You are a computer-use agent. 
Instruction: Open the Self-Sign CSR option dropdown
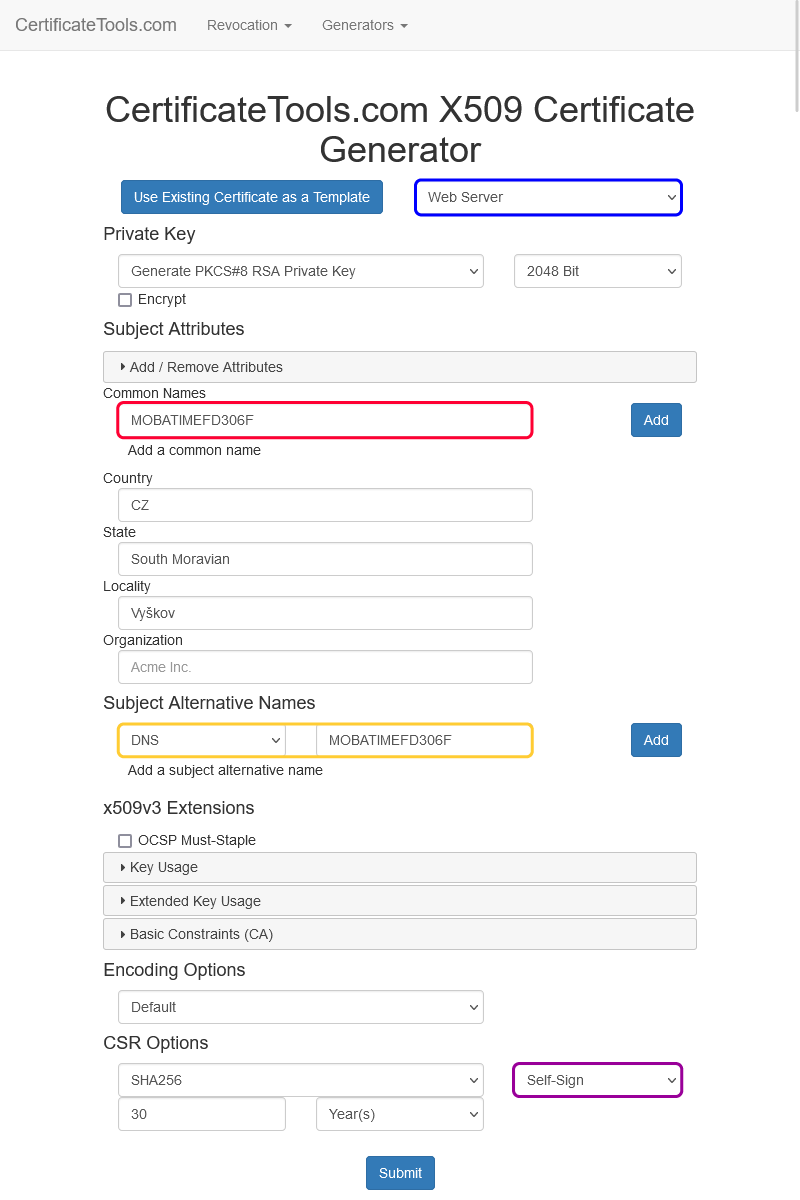597,1080
